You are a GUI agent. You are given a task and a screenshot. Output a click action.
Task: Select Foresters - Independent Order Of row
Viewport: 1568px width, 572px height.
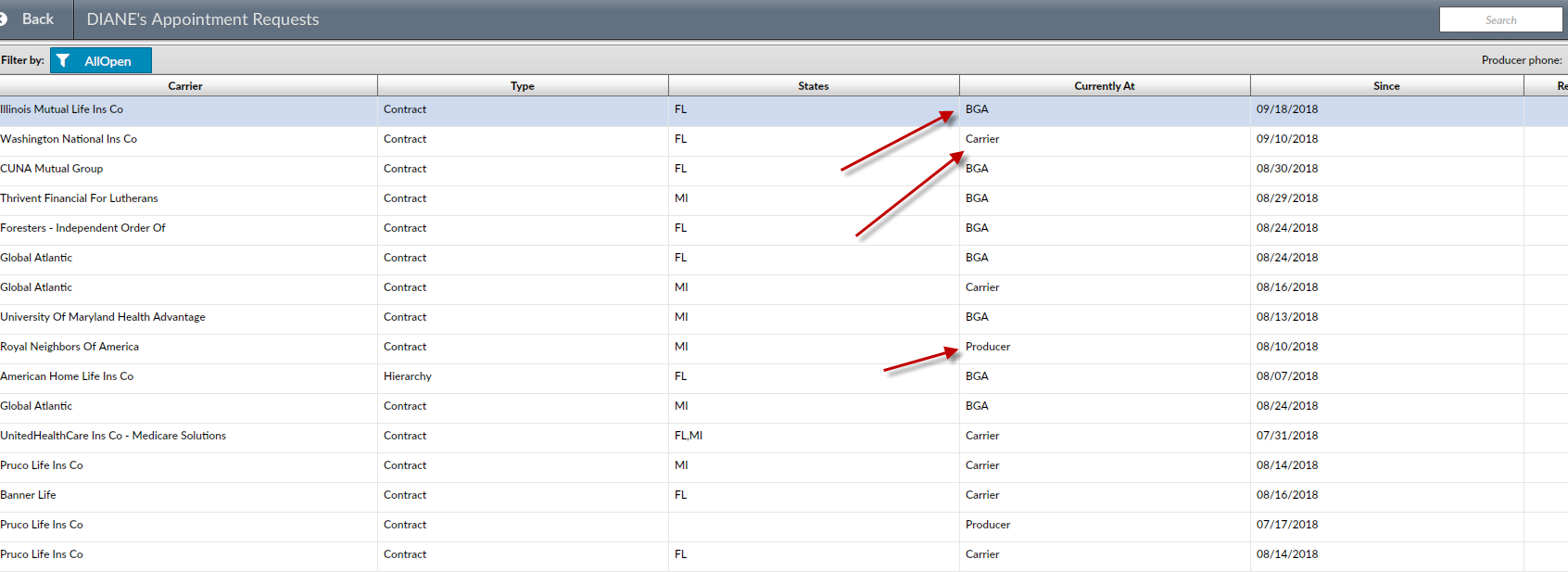[784, 230]
